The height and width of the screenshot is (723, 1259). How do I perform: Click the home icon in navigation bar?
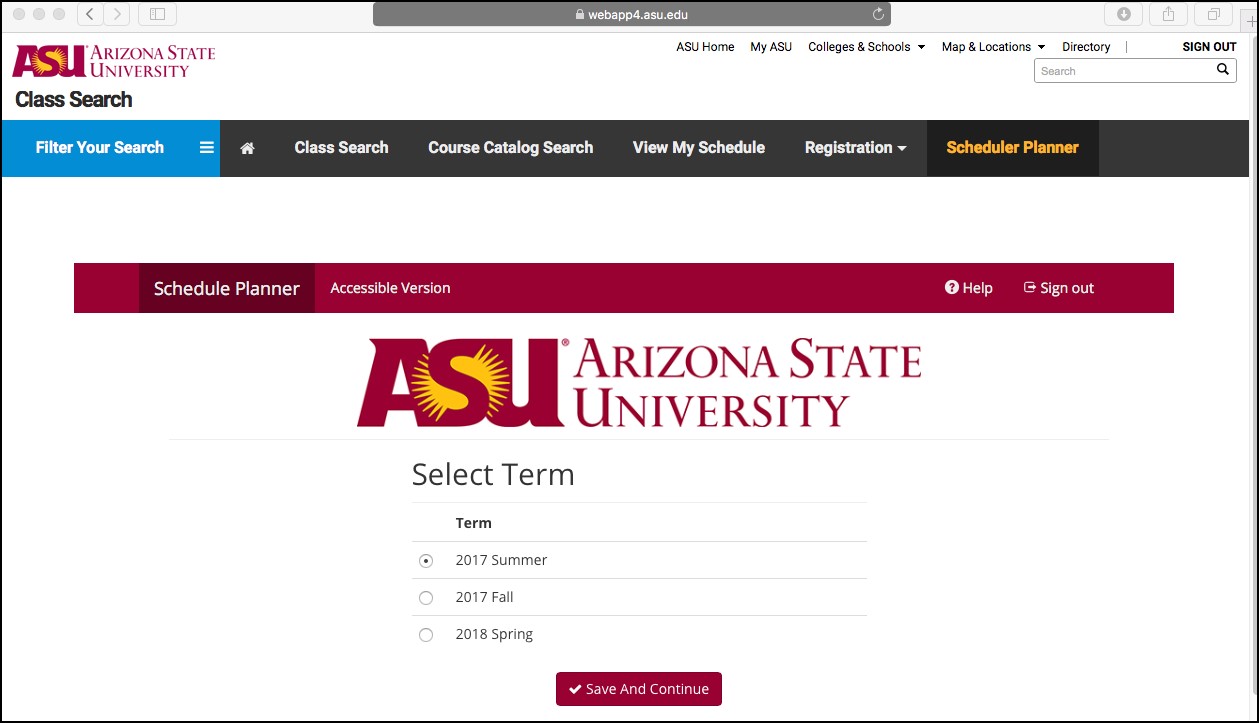247,148
